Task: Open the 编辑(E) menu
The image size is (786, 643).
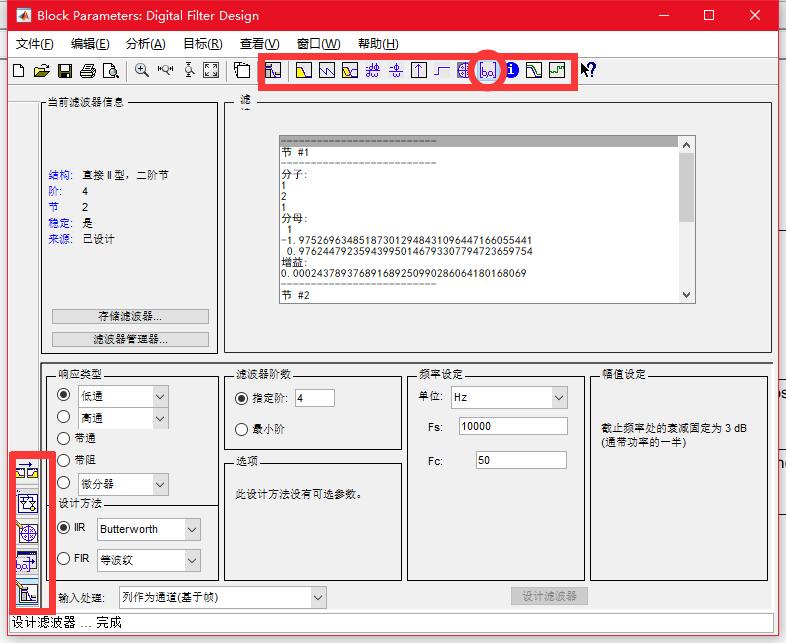Action: pos(90,44)
